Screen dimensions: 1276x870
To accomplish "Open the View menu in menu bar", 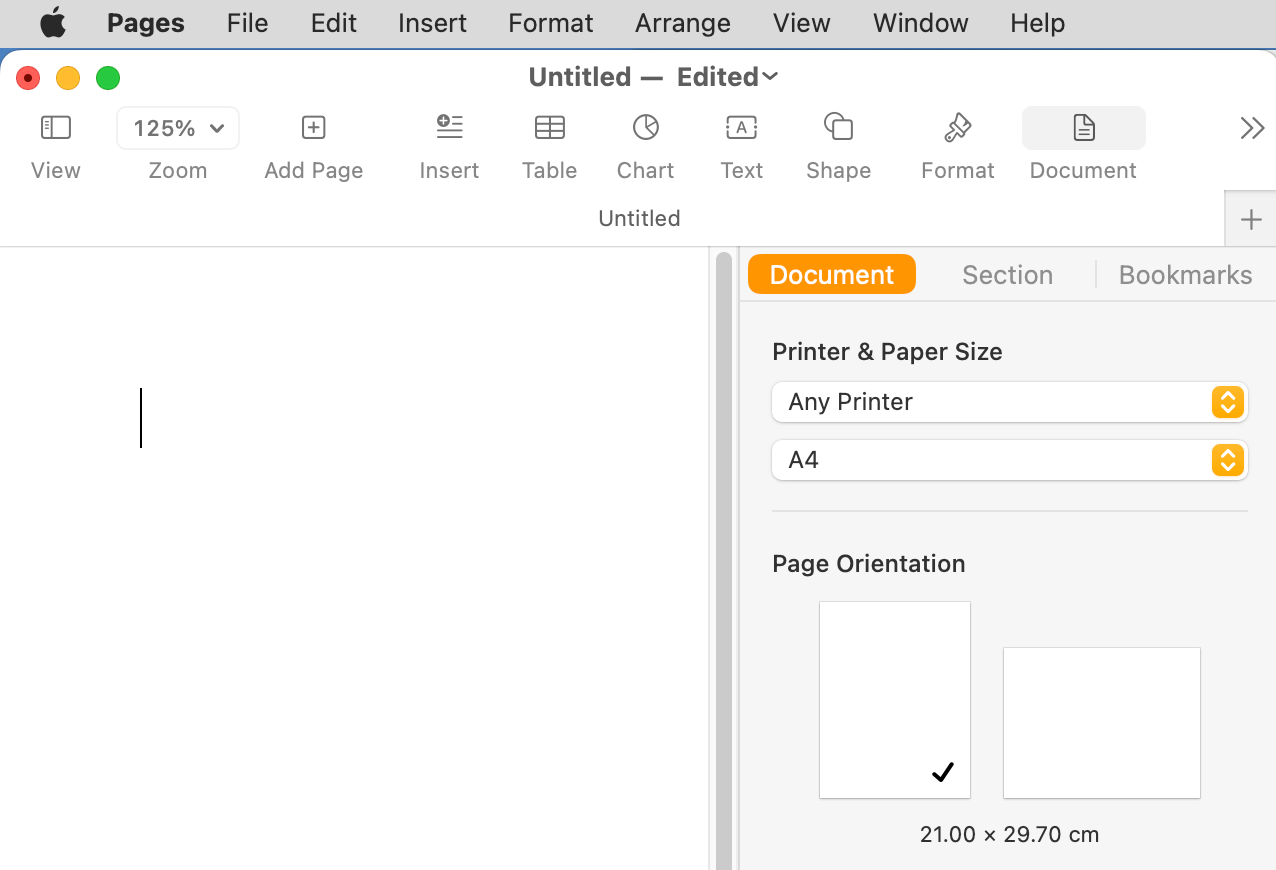I will coord(802,23).
